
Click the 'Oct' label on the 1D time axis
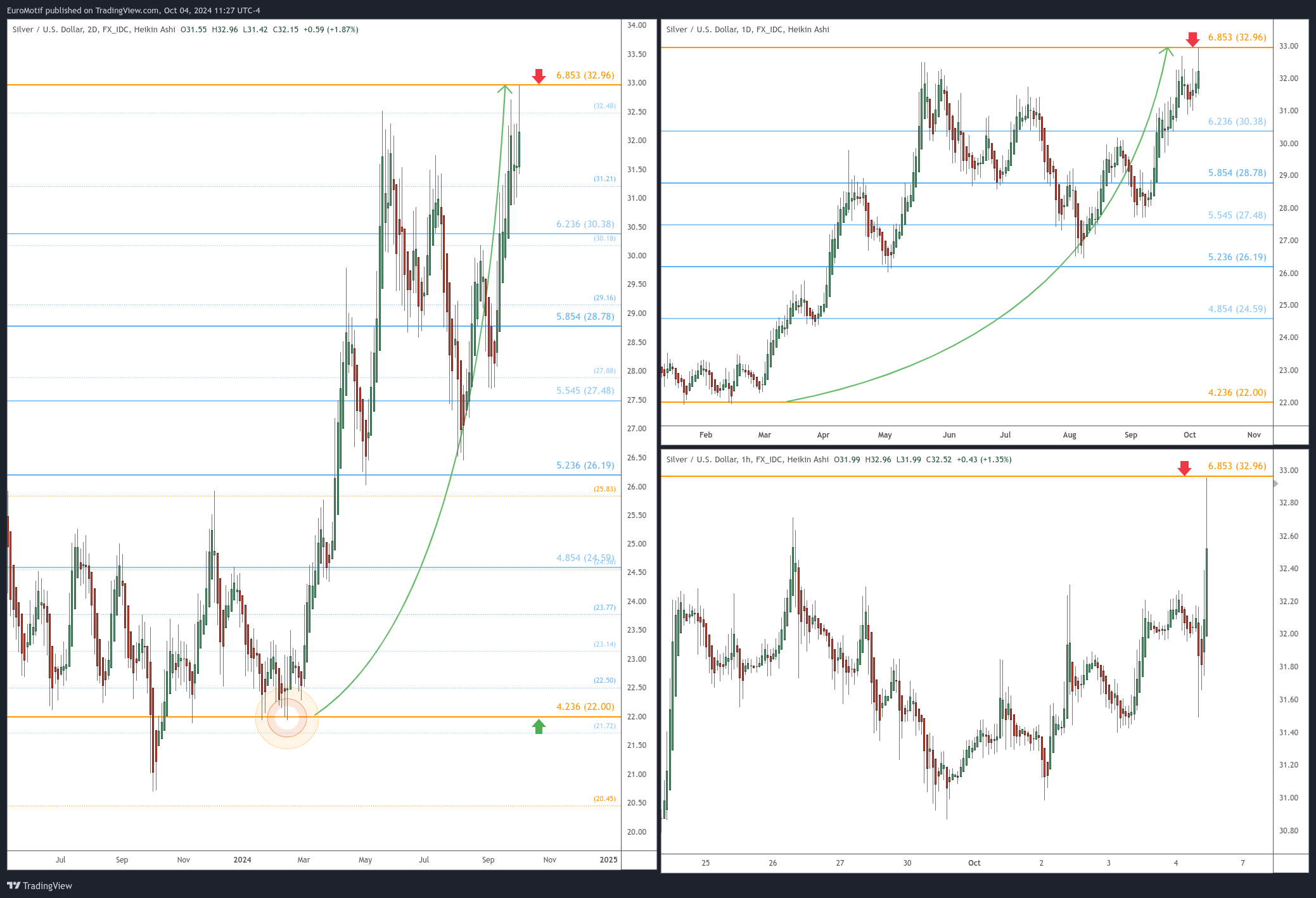point(1190,435)
